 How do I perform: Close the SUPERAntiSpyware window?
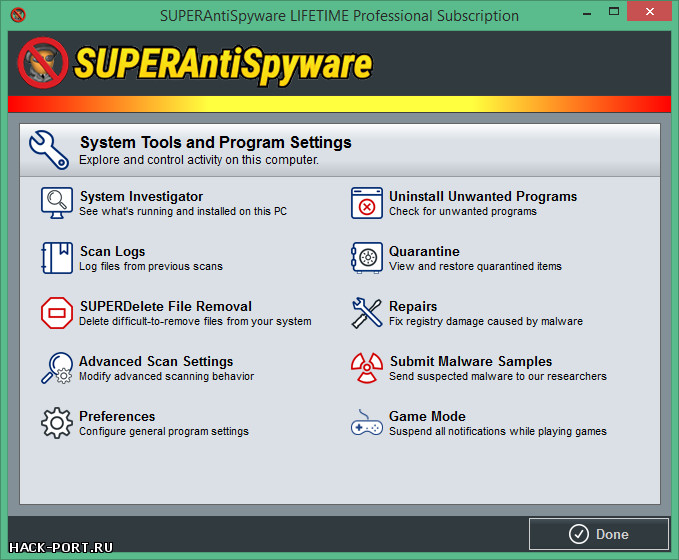[x=650, y=12]
